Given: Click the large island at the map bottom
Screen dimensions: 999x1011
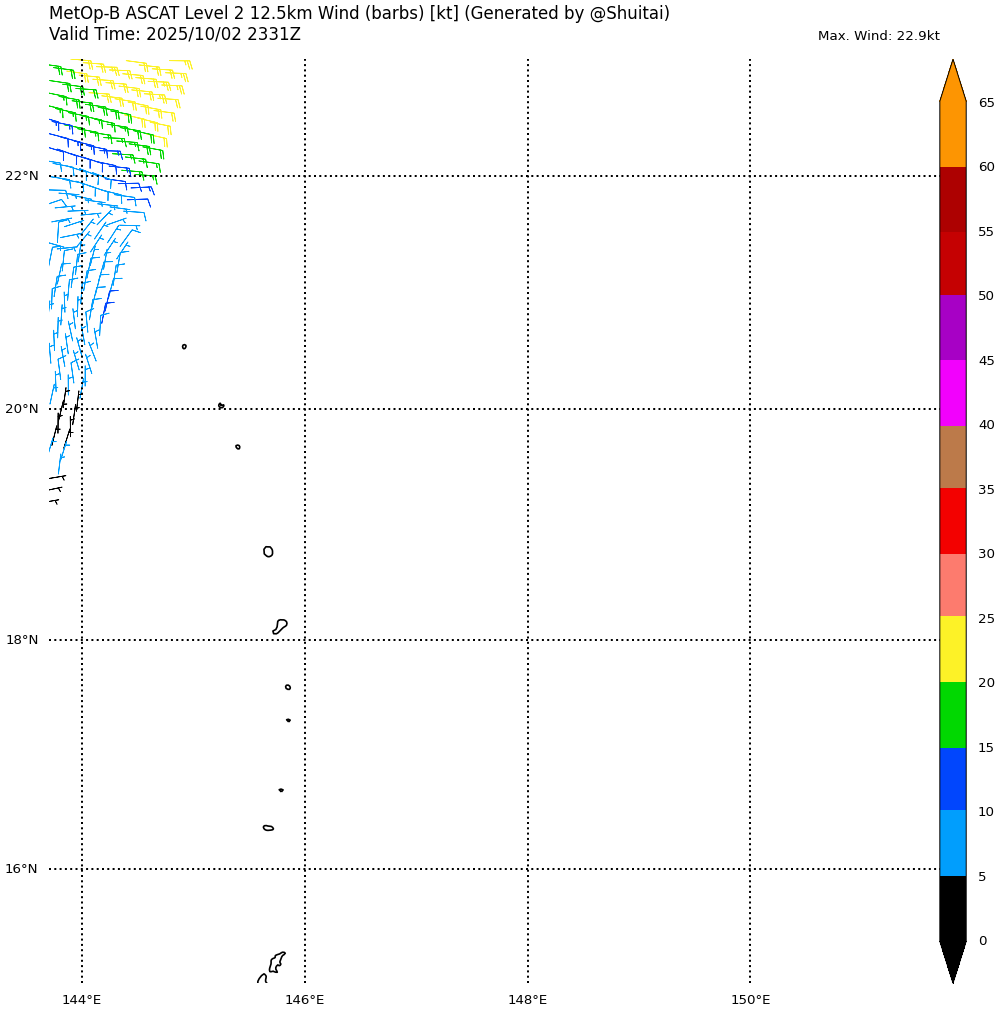Looking at the screenshot, I should tap(276, 962).
